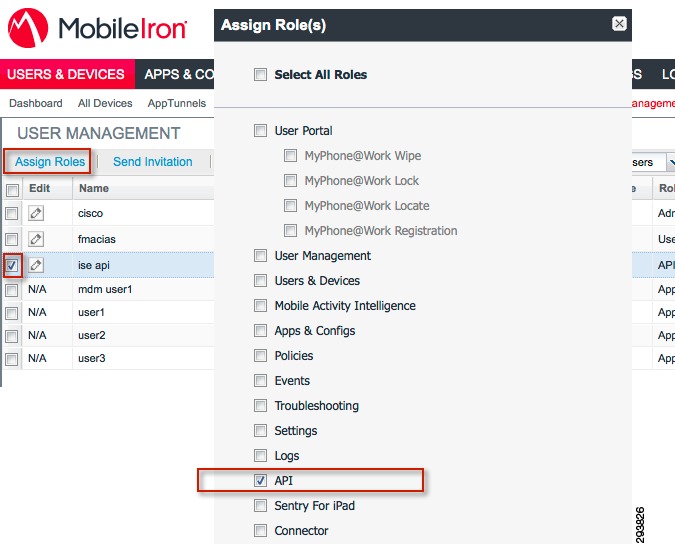Check MyPhone@Work Lock option
Screen dimensions: 675x544
click(291, 180)
